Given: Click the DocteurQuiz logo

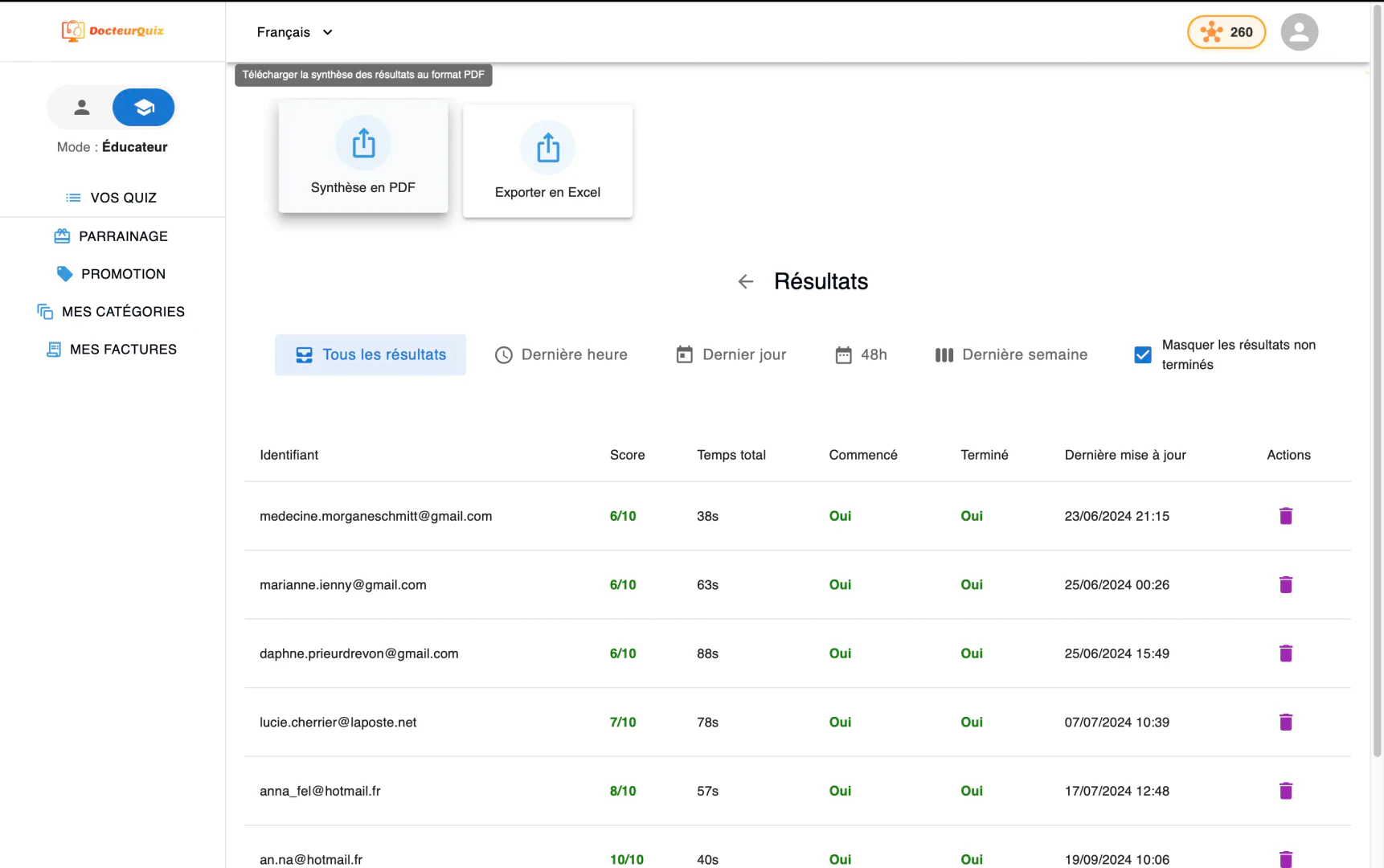Looking at the screenshot, I should (x=113, y=31).
